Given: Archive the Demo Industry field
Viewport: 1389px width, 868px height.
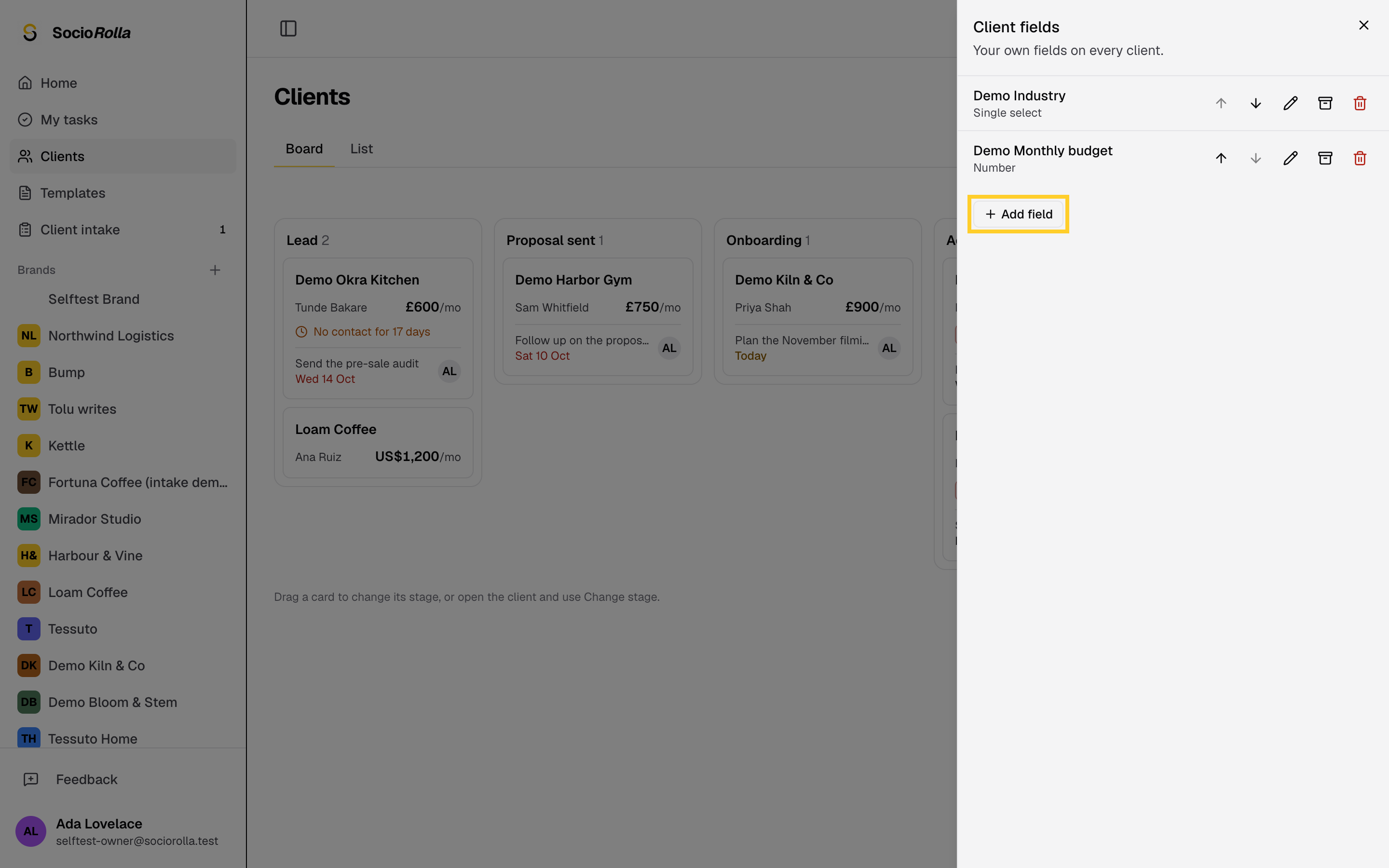Looking at the screenshot, I should point(1325,103).
